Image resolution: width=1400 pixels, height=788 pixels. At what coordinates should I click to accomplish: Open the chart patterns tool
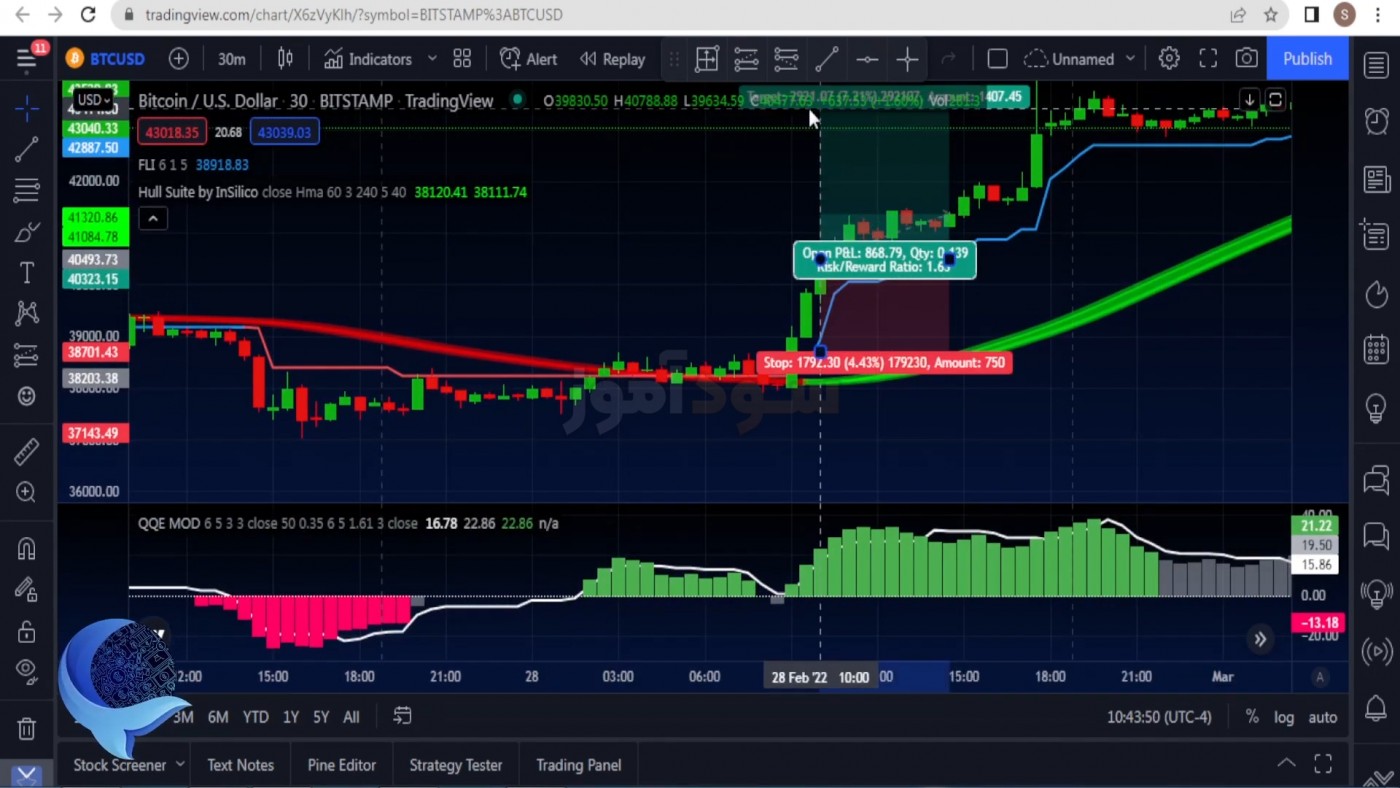(x=27, y=314)
